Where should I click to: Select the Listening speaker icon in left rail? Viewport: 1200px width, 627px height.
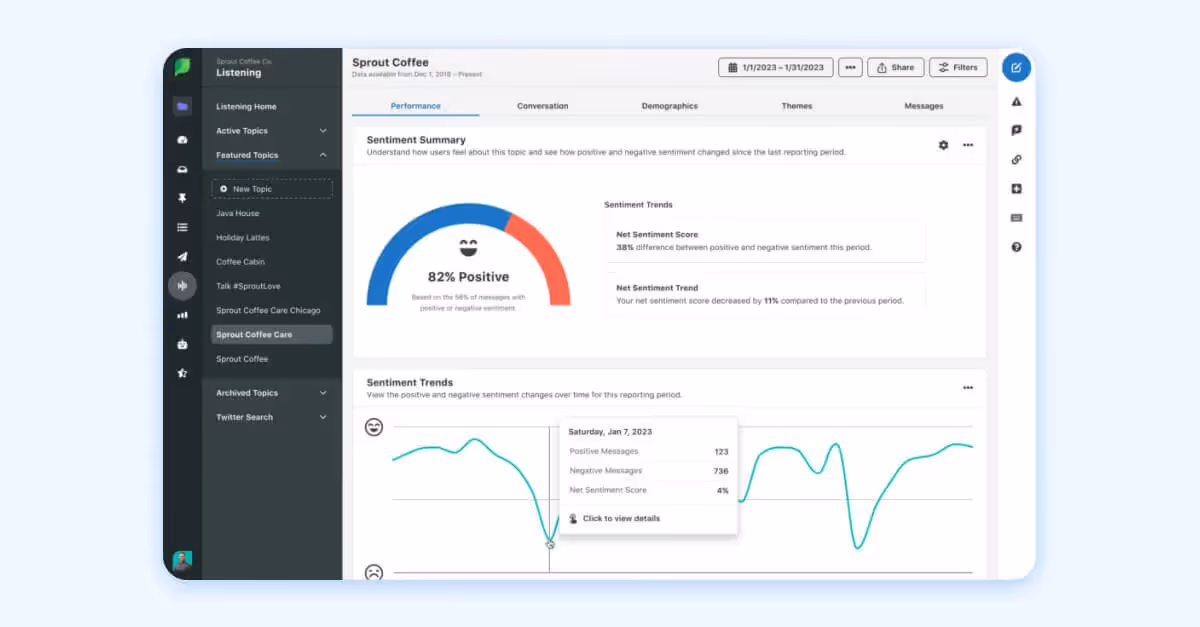pos(183,286)
